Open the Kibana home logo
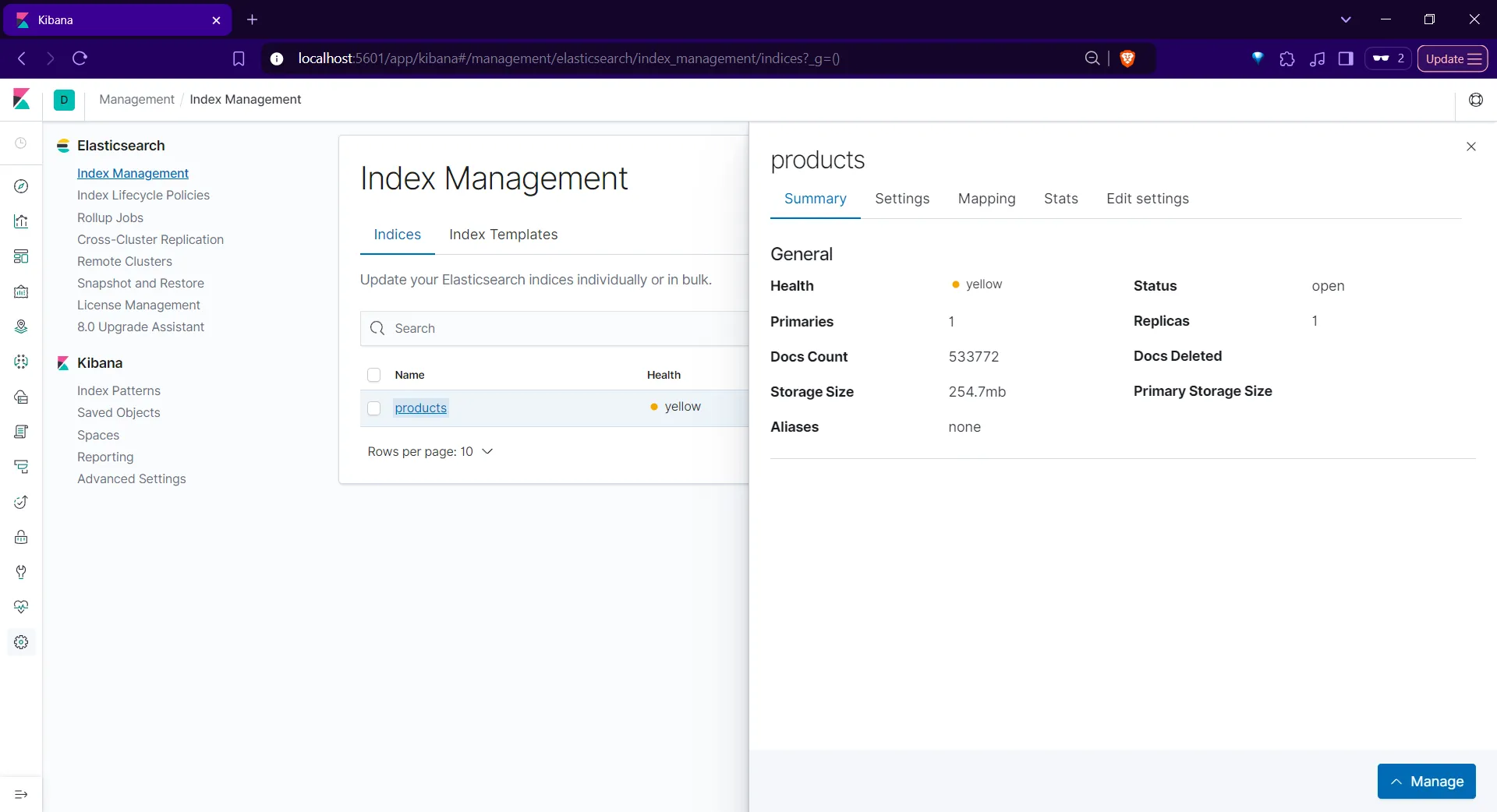 (21, 99)
